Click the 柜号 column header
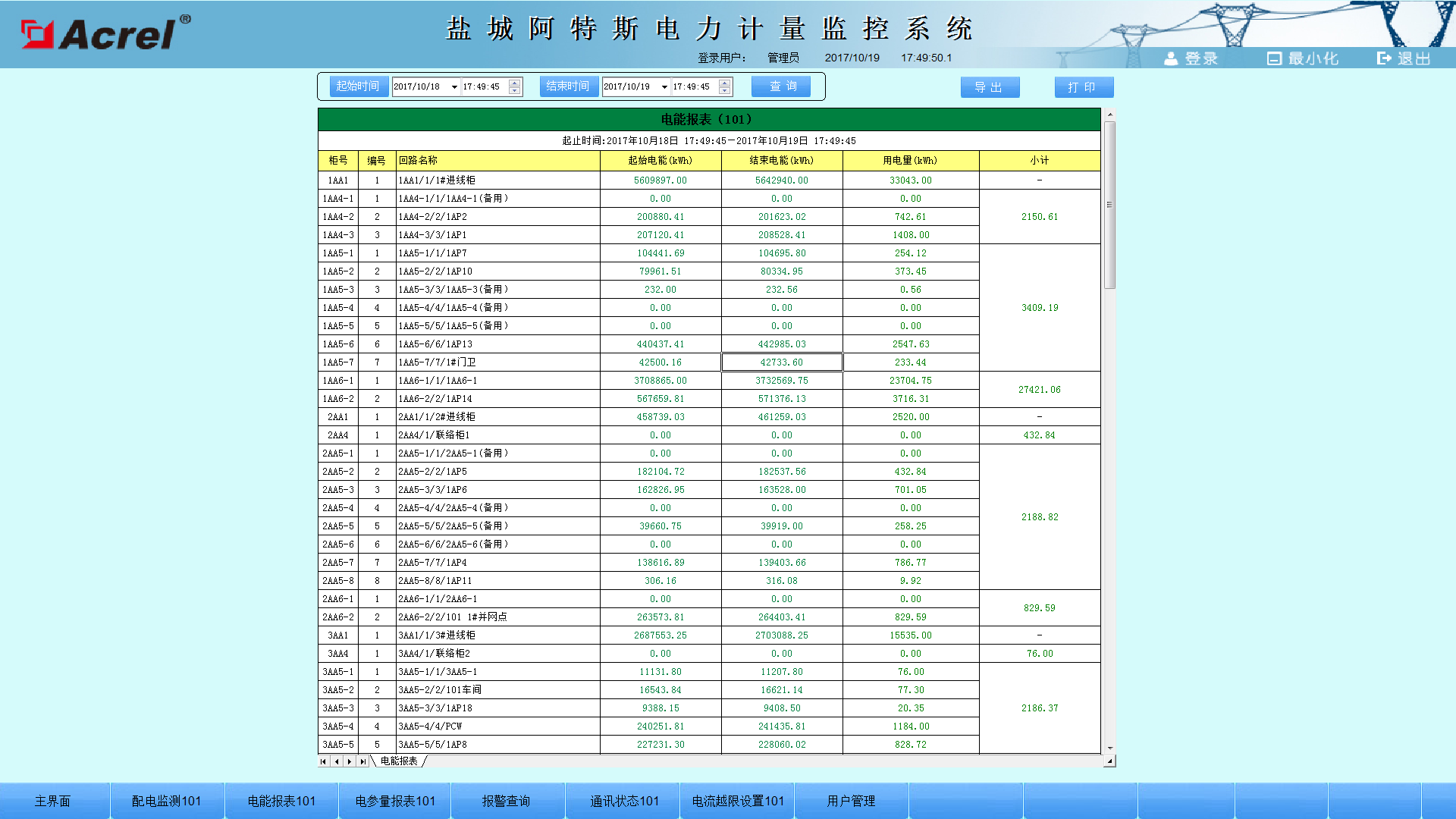Image resolution: width=1456 pixels, height=819 pixels. (x=338, y=161)
